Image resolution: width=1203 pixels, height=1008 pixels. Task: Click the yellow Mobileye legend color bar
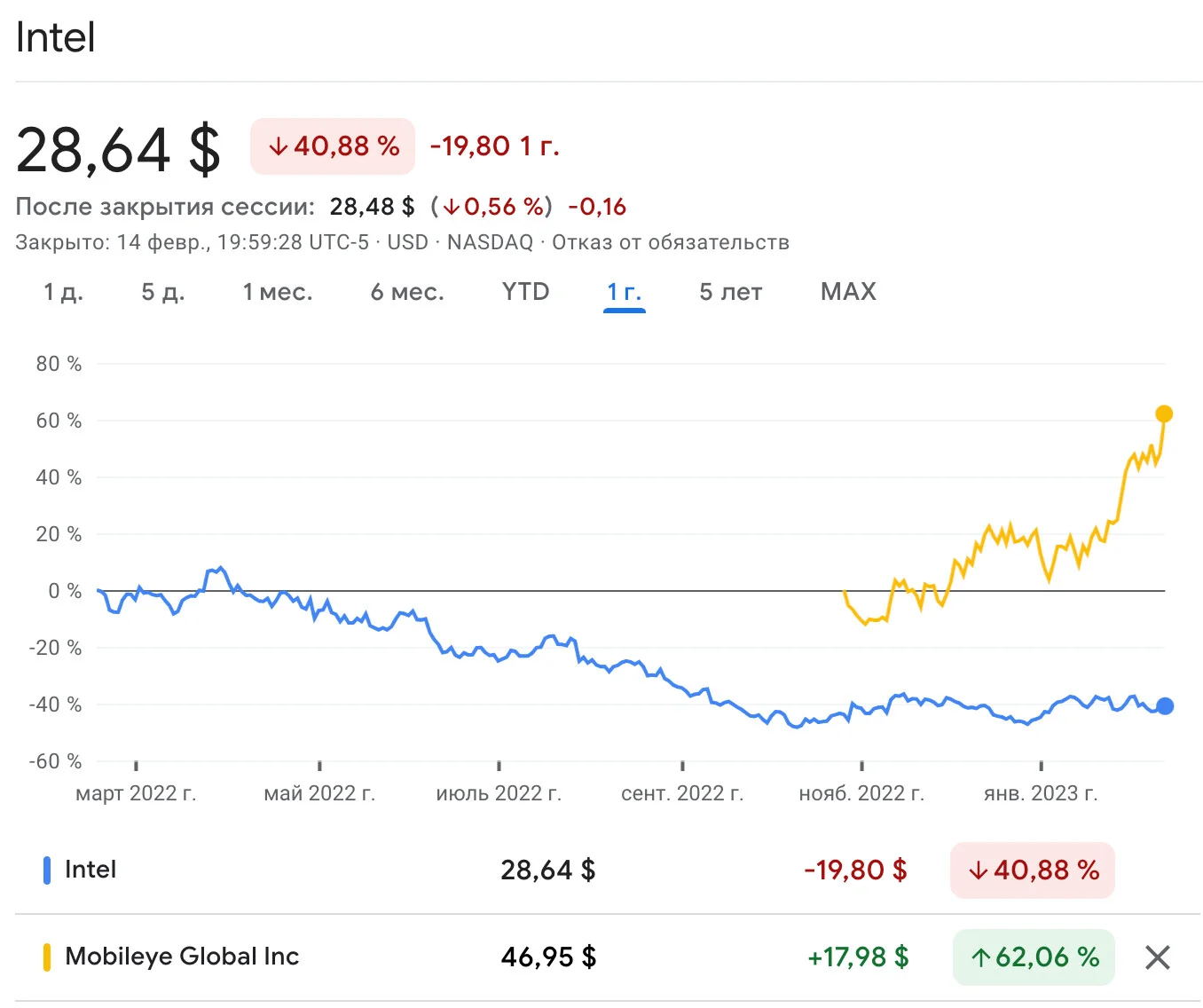(x=47, y=957)
